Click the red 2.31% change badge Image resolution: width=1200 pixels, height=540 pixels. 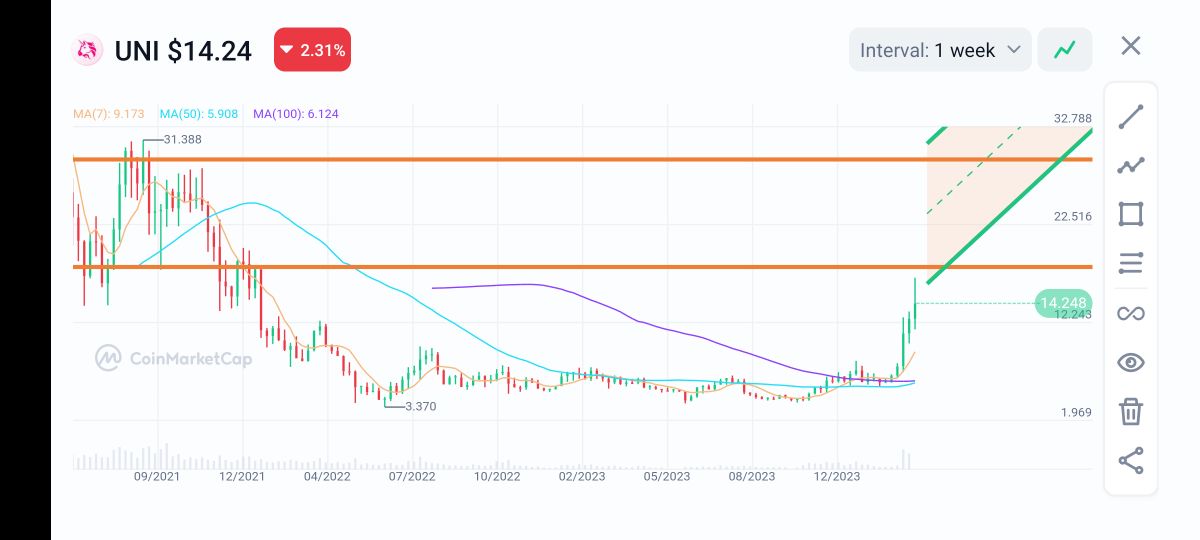(312, 50)
